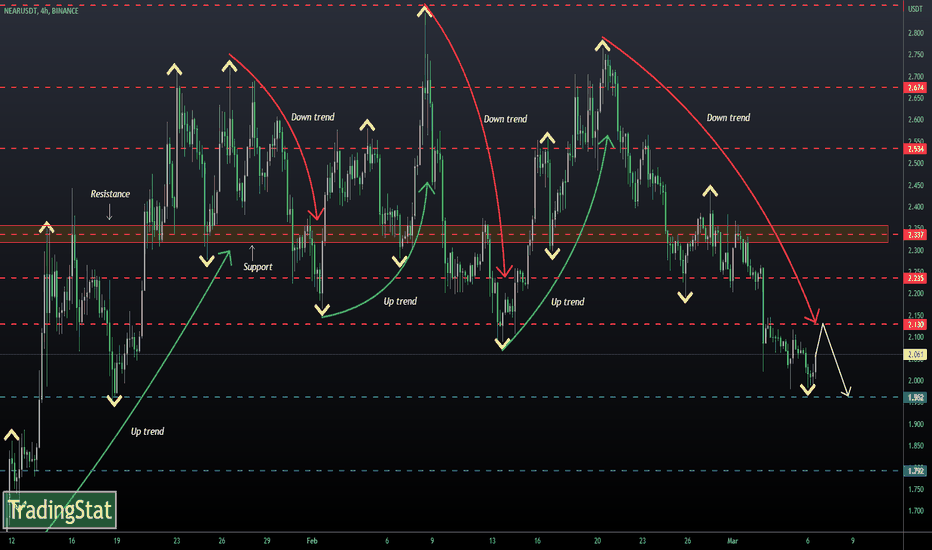The width and height of the screenshot is (932, 550).
Task: Click the red 2.674 price level label
Action: pos(915,88)
